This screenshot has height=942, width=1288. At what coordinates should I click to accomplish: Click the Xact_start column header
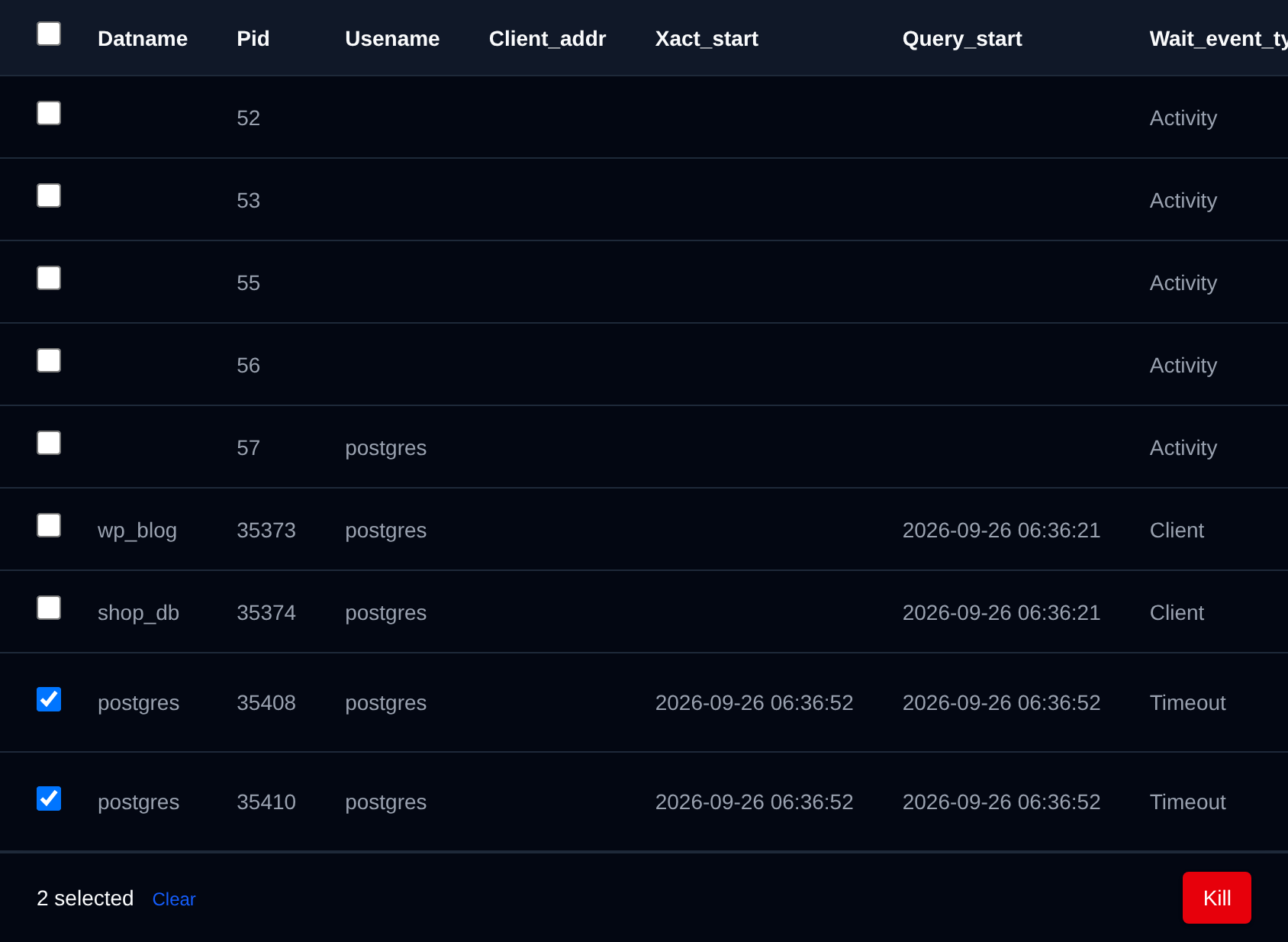[x=707, y=39]
